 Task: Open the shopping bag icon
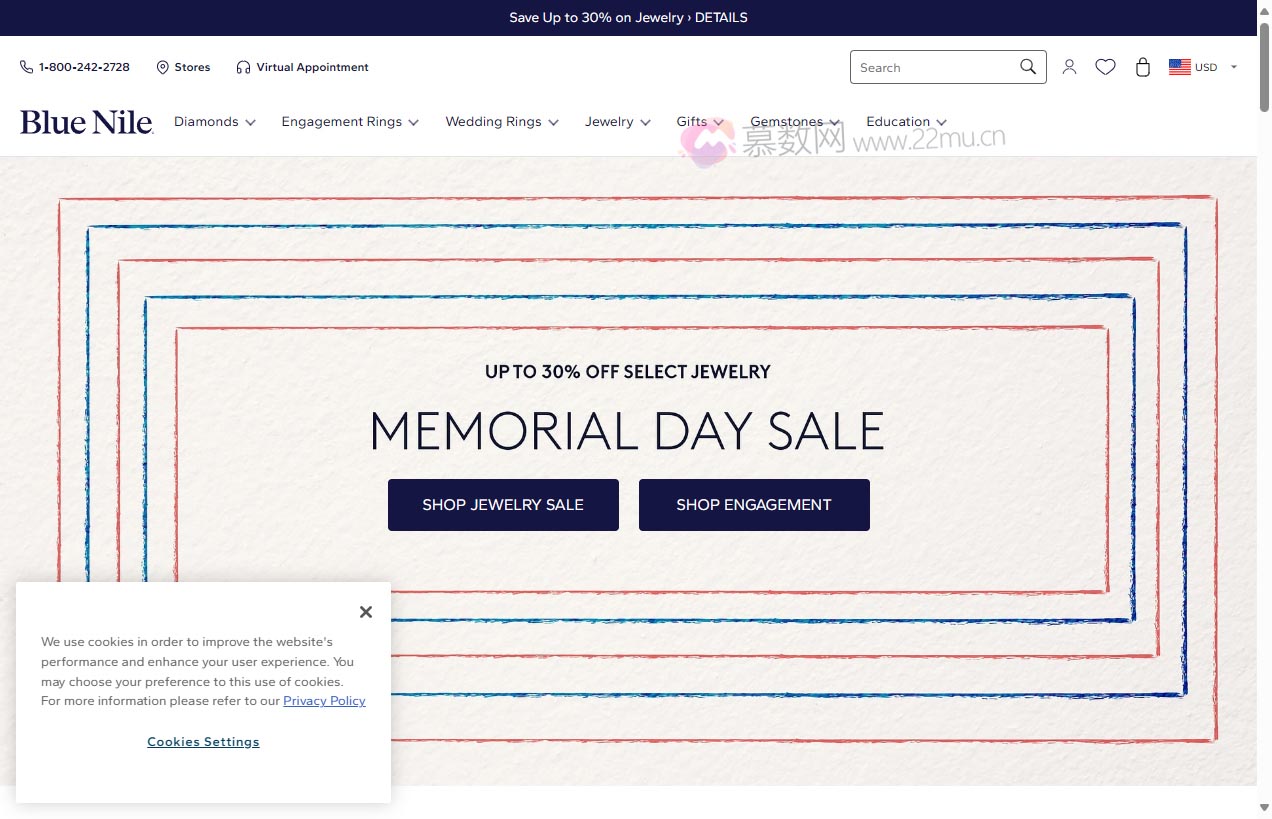tap(1143, 67)
